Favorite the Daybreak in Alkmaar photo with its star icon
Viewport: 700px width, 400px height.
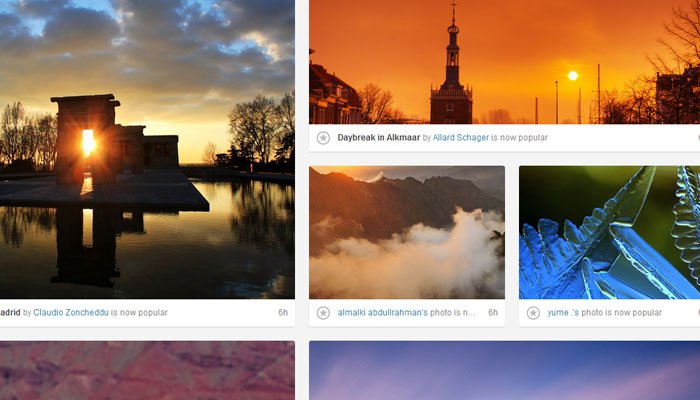(x=323, y=138)
